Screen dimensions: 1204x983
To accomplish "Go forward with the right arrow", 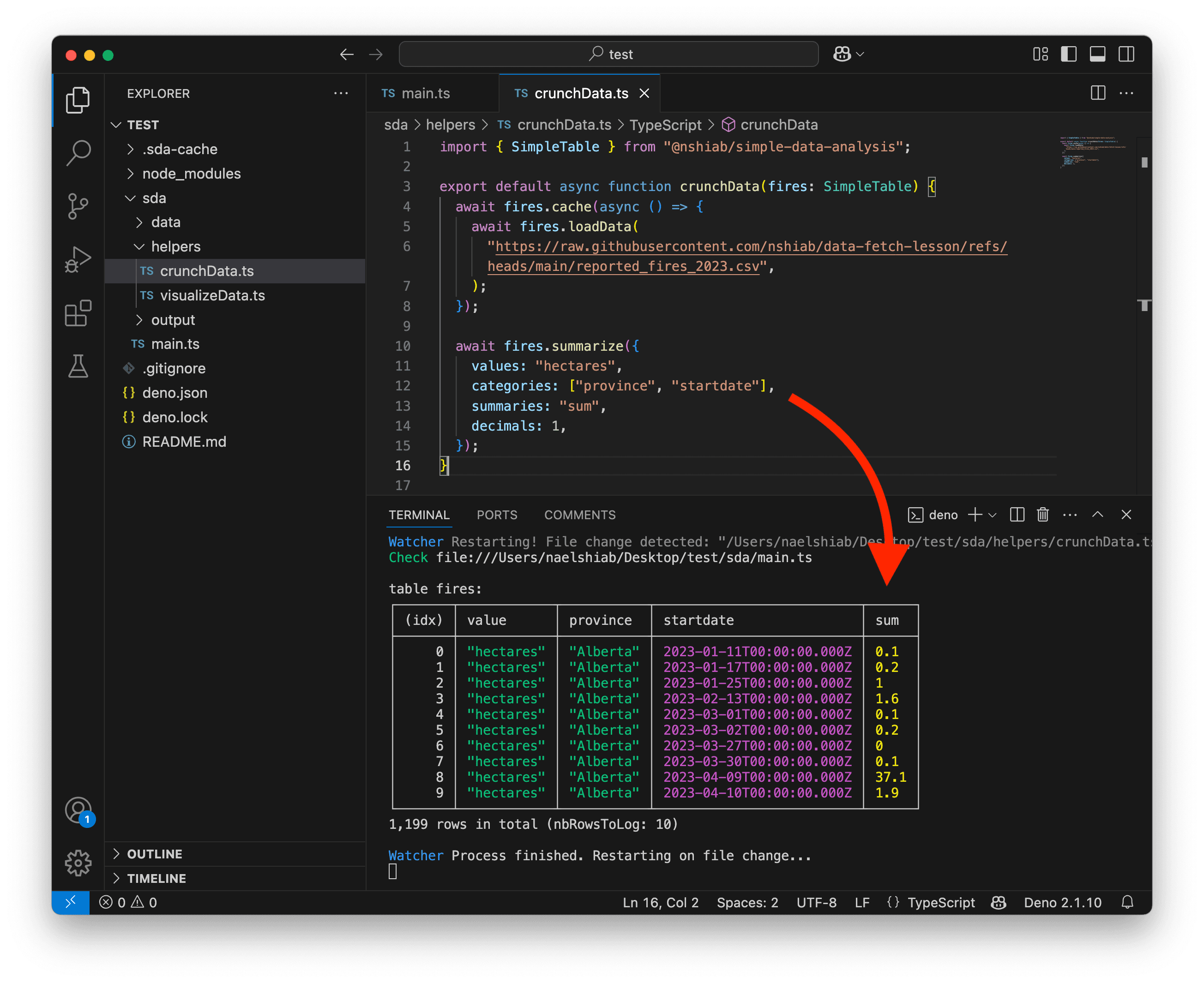I will point(375,54).
